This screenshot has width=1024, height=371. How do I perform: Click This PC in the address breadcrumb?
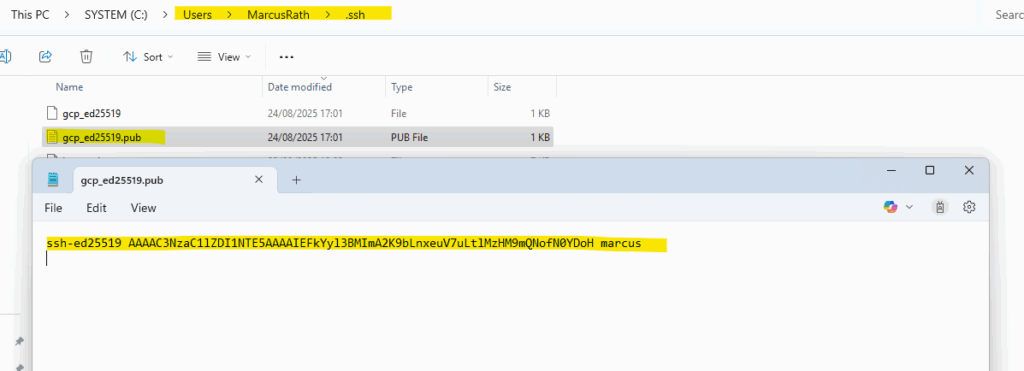pyautogui.click(x=30, y=14)
